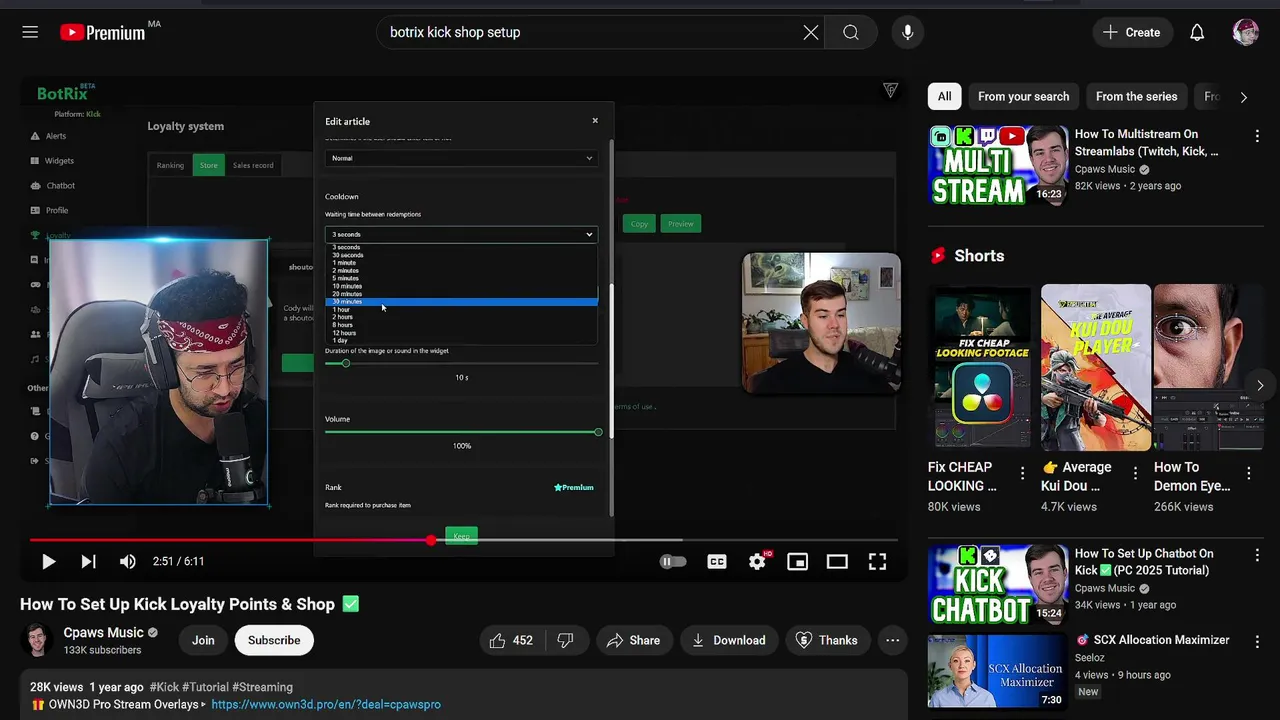Open the player settings gear

757,562
